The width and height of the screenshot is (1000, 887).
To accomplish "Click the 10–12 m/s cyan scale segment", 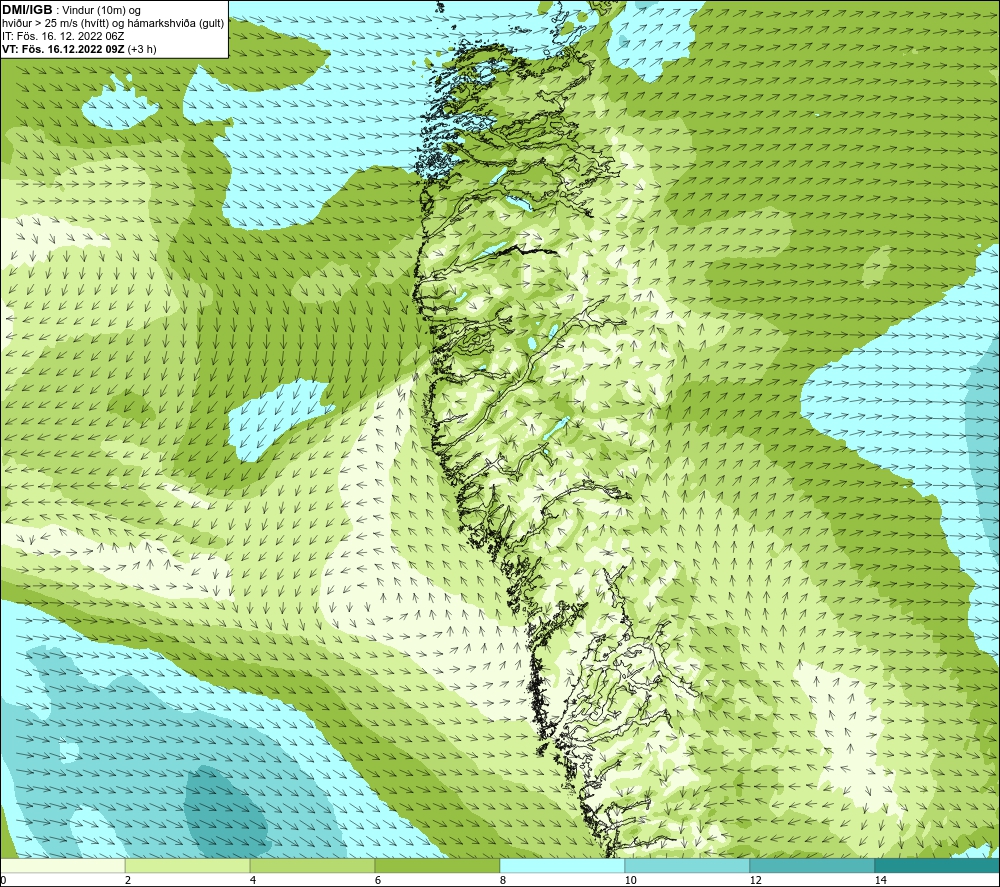I will pyautogui.click(x=688, y=866).
